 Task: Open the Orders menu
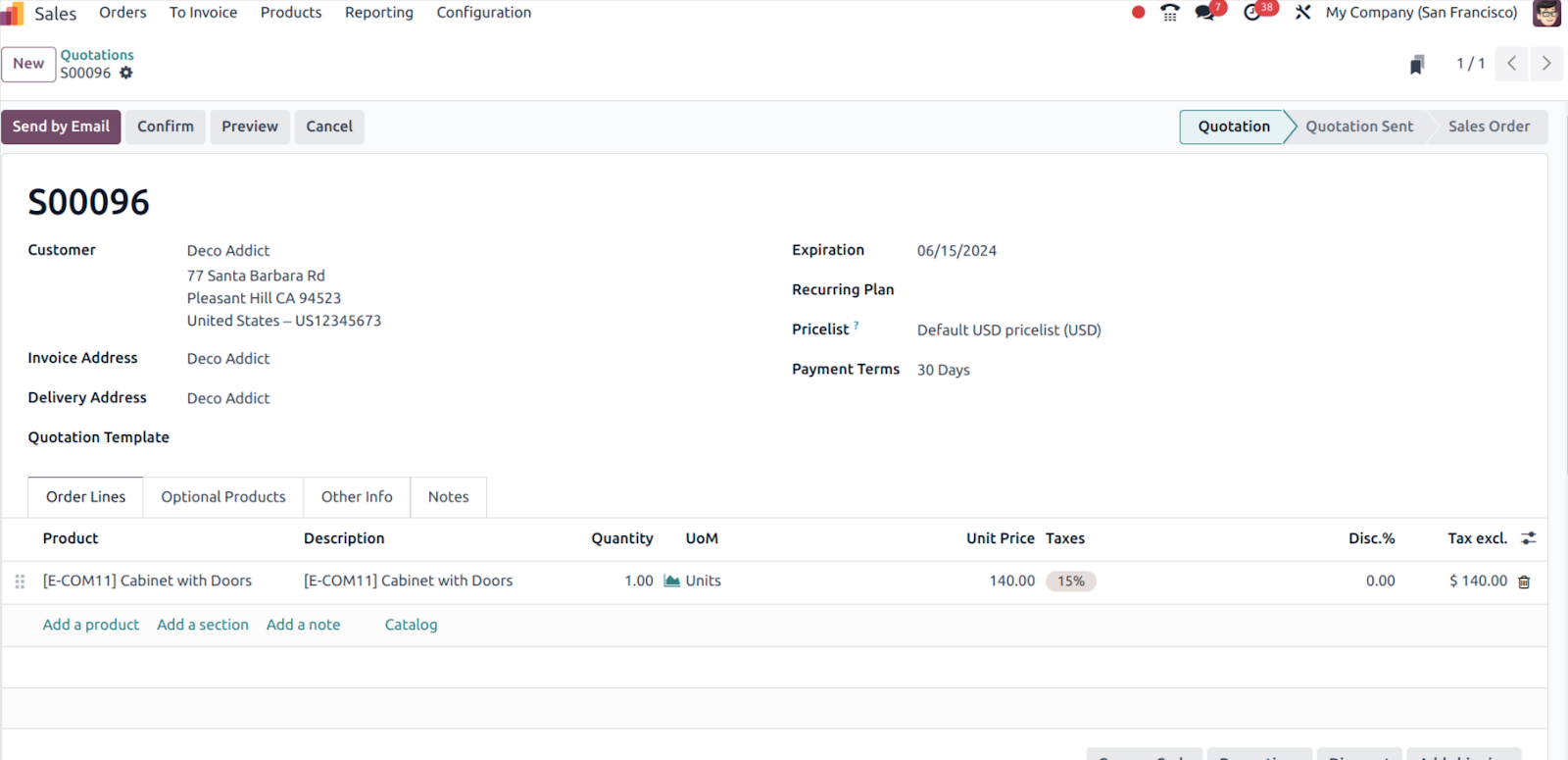(122, 13)
